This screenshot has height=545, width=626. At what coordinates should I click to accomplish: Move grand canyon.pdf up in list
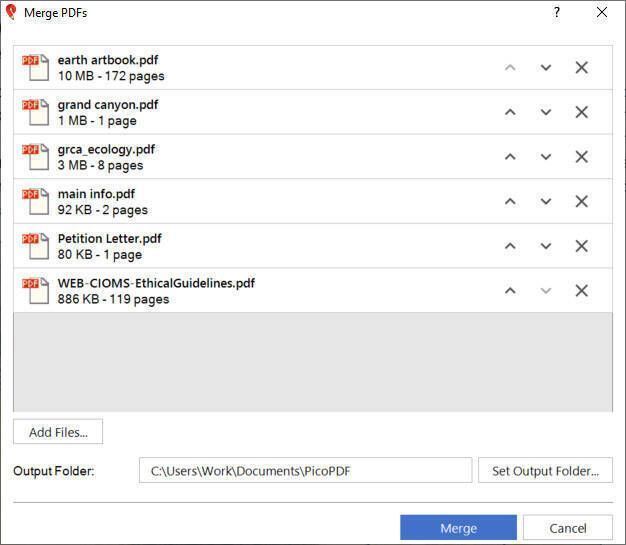click(510, 112)
